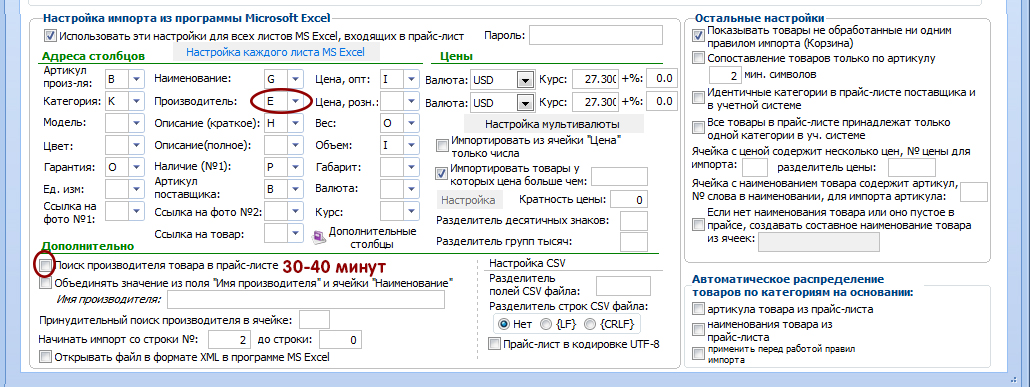The width and height of the screenshot is (1030, 387).
Task: Open Описание(полное) column dropdown
Action: [x=296, y=145]
